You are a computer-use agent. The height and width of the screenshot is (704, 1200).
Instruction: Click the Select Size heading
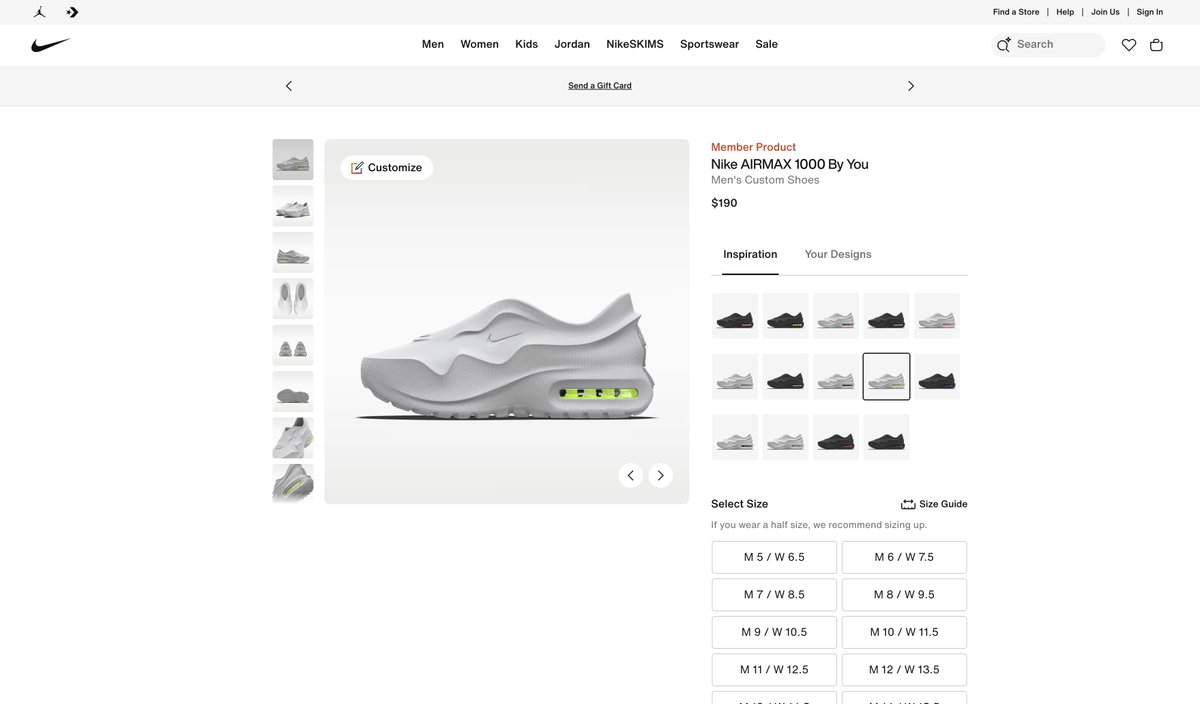(x=739, y=504)
